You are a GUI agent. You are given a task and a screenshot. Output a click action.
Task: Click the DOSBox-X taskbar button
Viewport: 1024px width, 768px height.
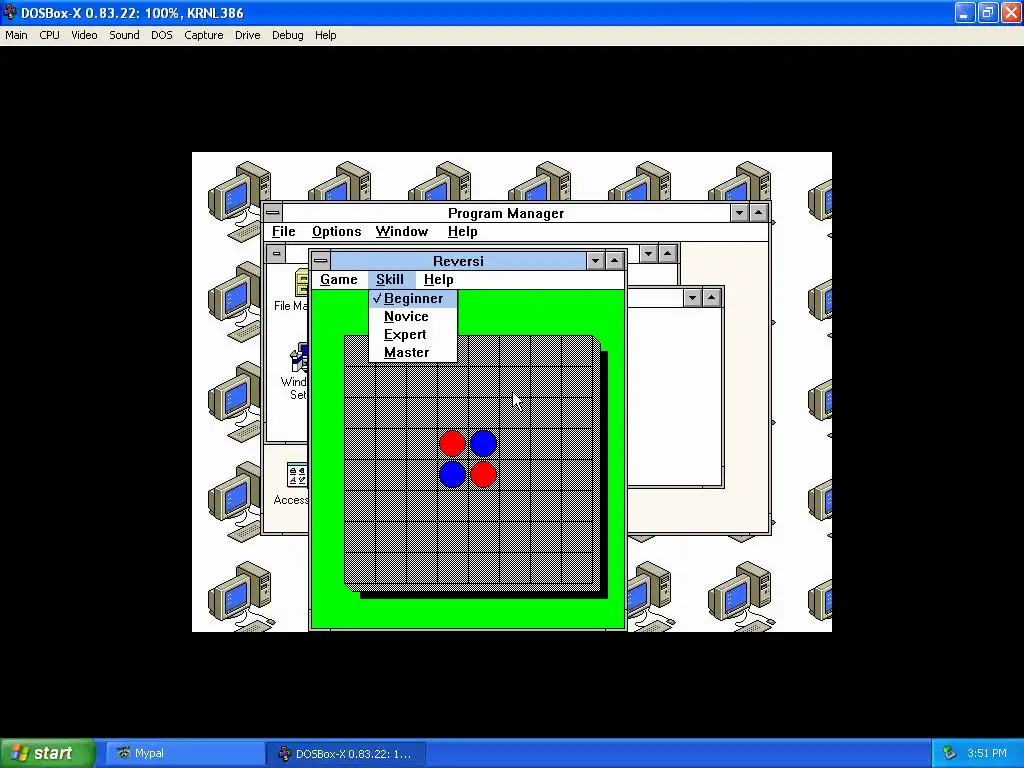347,754
